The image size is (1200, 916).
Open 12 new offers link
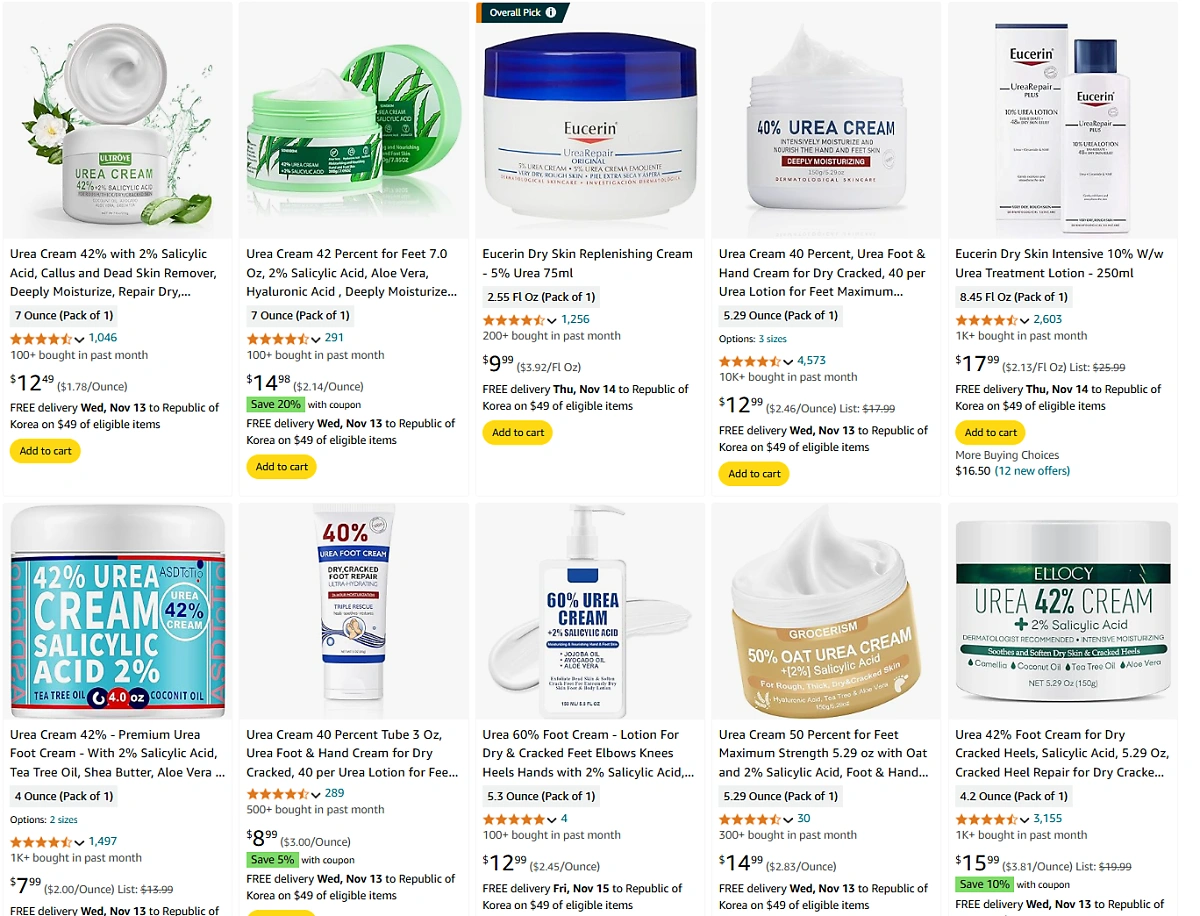[1032, 471]
